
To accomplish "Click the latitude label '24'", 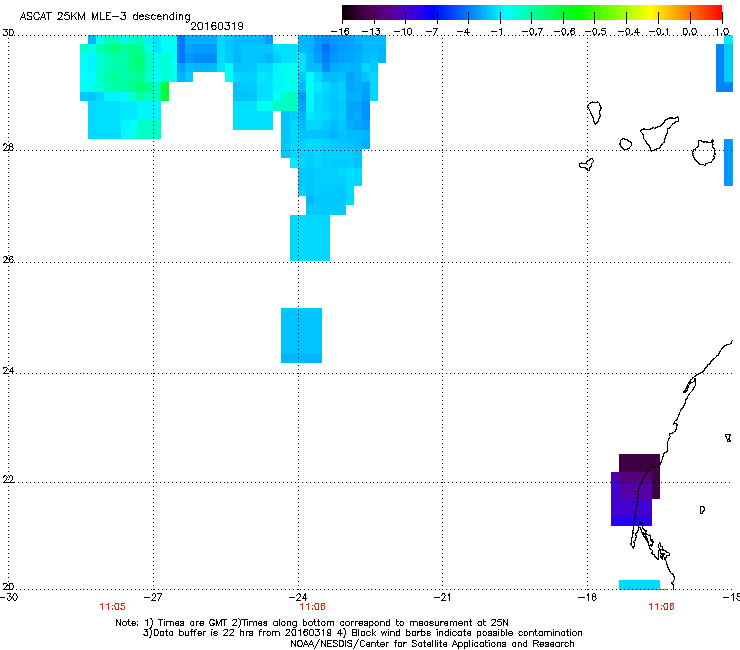I will click(8, 371).
